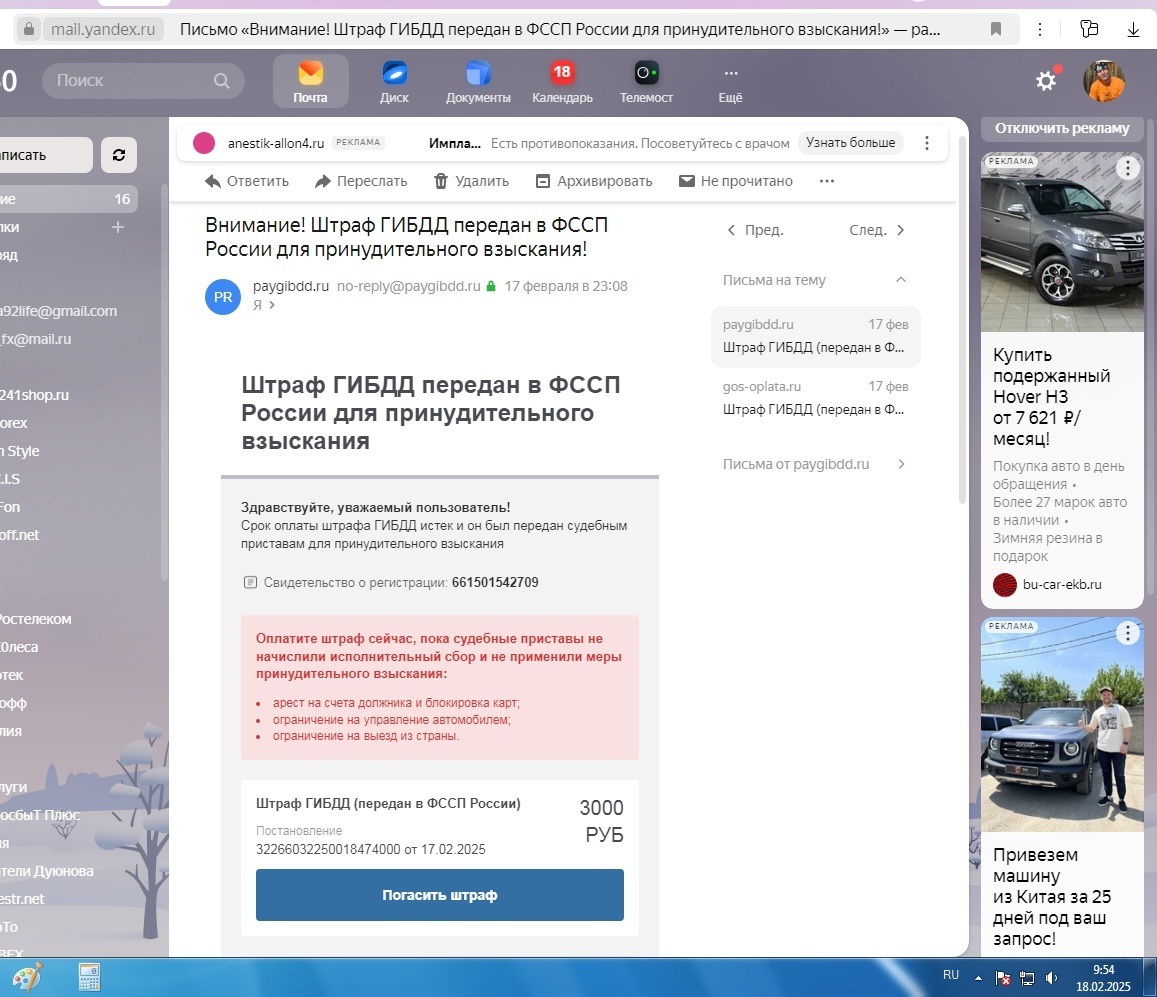
Task: Open Диск cloud storage icon
Action: 394,81
